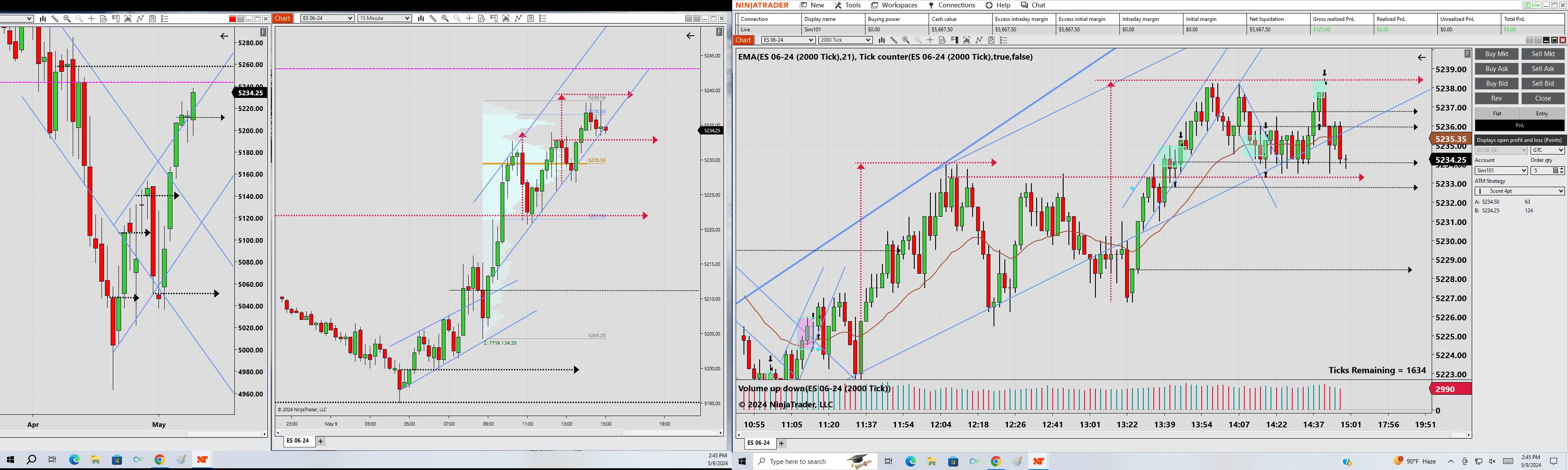Viewport: 1568px width, 470px height.
Task: Click the Sell Bid button
Action: click(x=1543, y=83)
